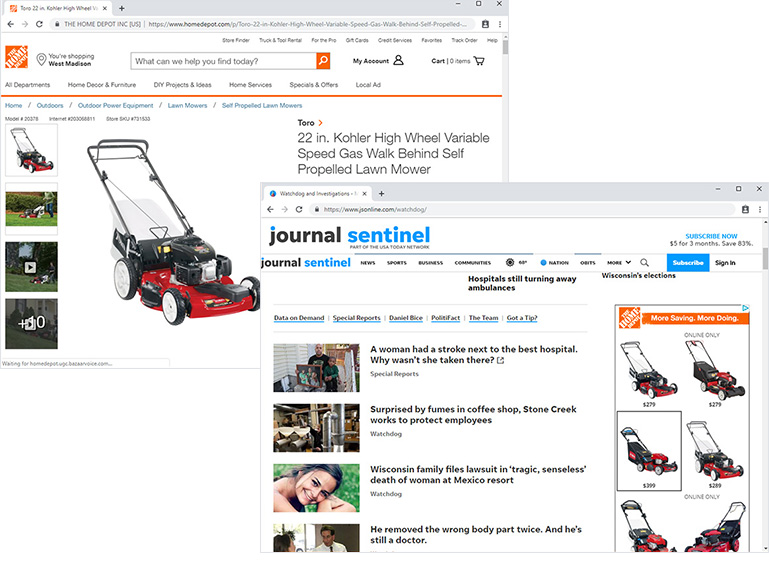Play the mower video thumbnail

pyautogui.click(x=31, y=267)
